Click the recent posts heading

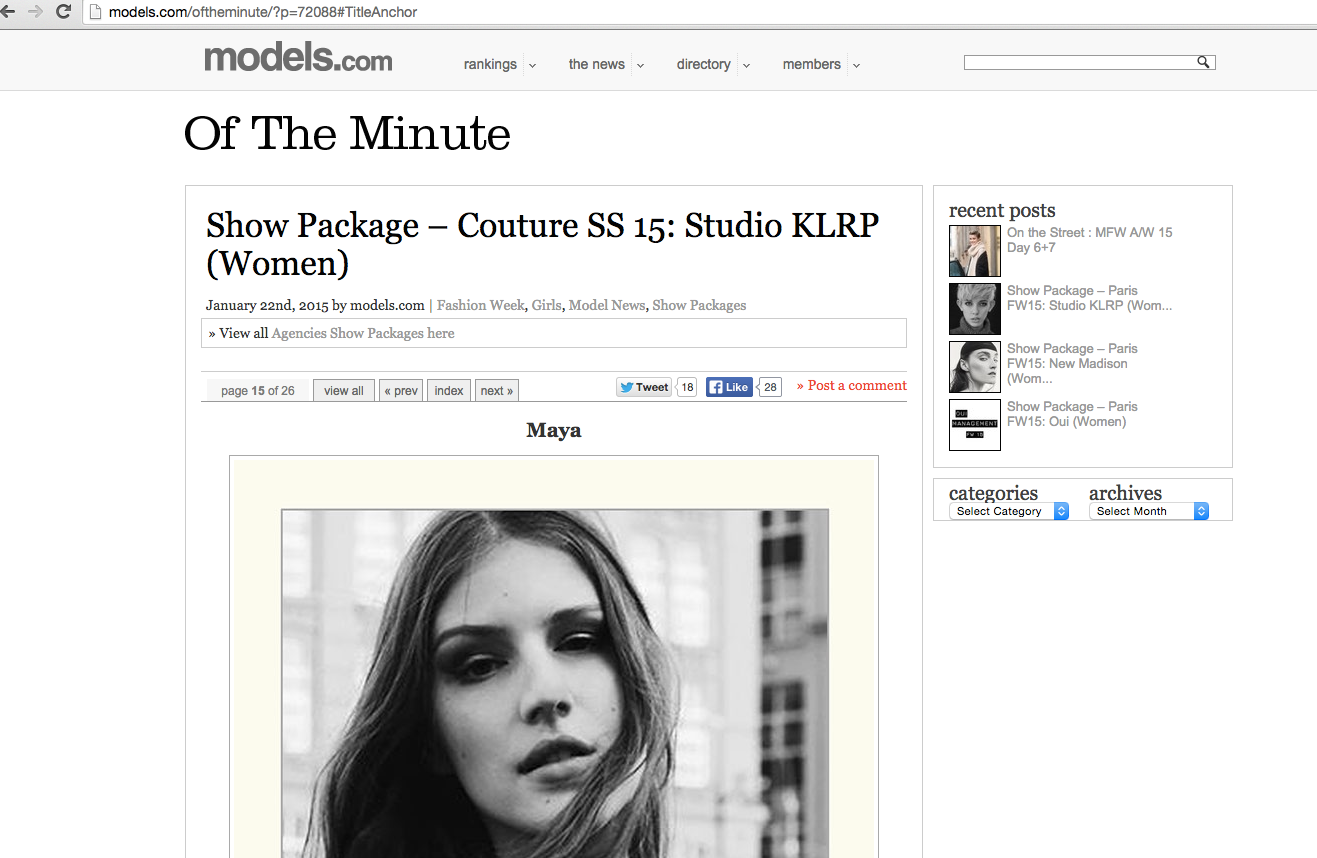point(1002,210)
